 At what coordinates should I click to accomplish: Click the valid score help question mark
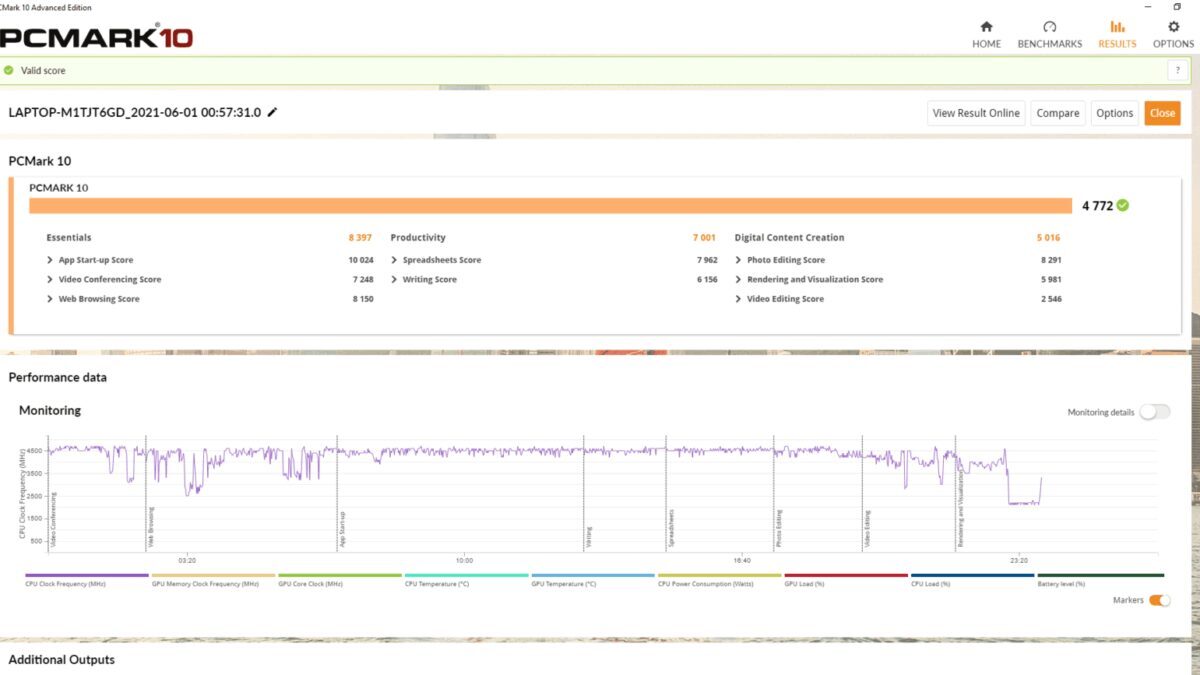[1177, 71]
